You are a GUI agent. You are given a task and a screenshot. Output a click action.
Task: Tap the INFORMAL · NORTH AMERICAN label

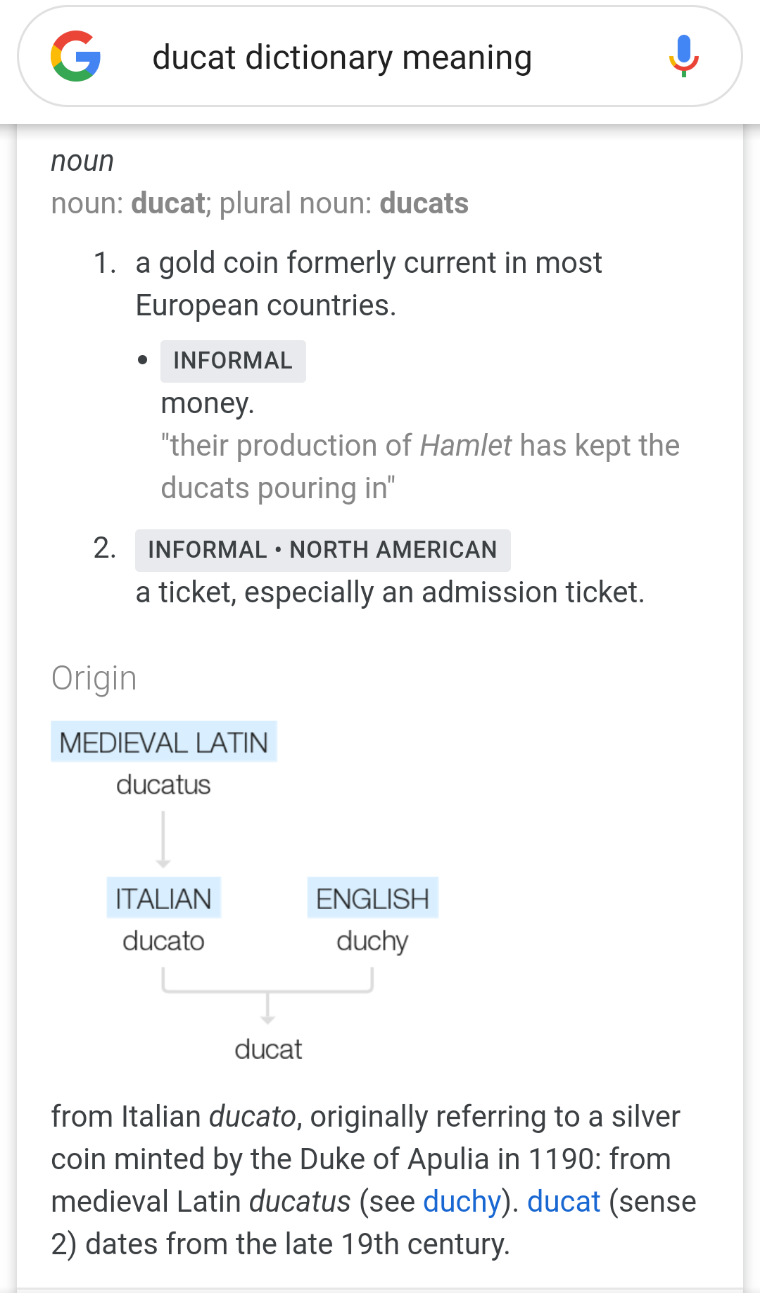click(323, 550)
